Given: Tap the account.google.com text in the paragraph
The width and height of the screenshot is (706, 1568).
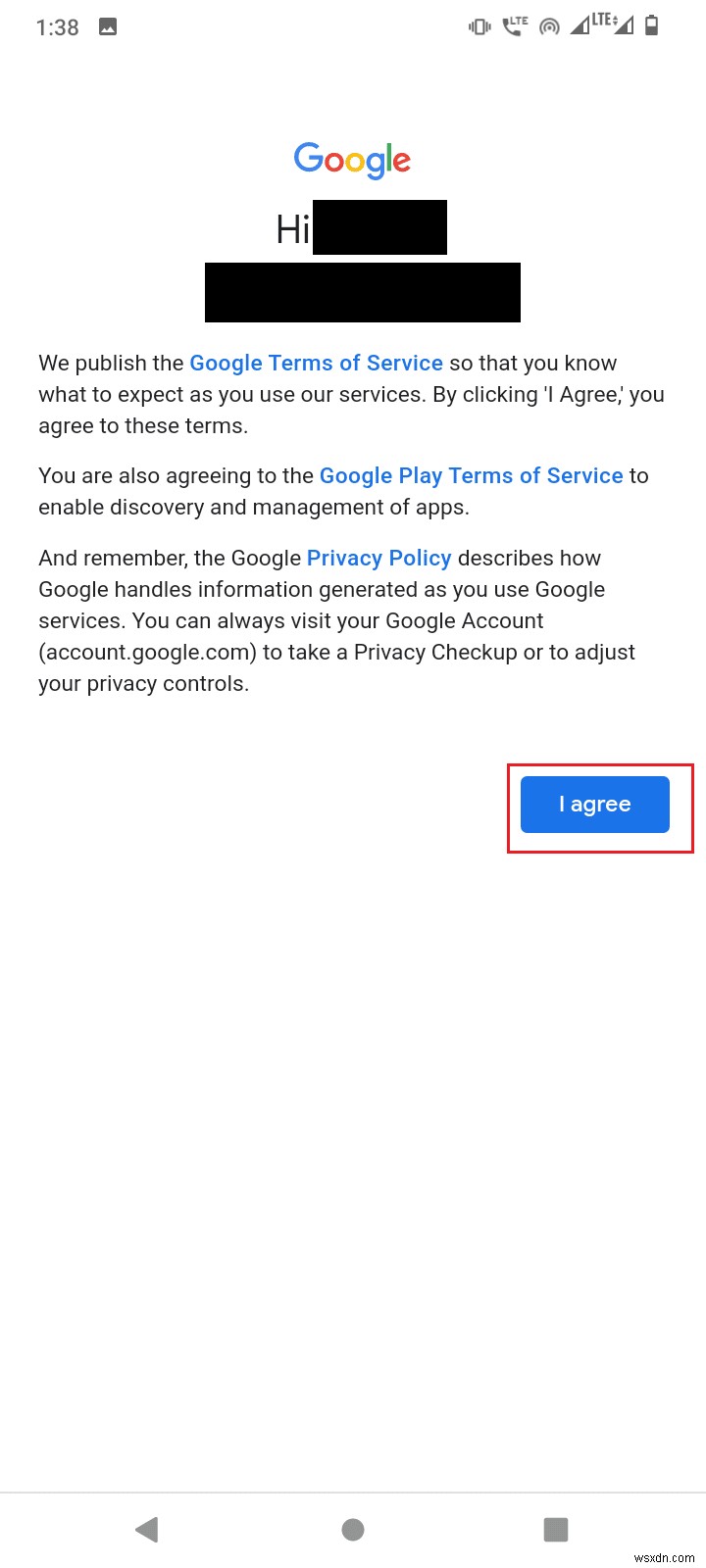Looking at the screenshot, I should [x=147, y=652].
